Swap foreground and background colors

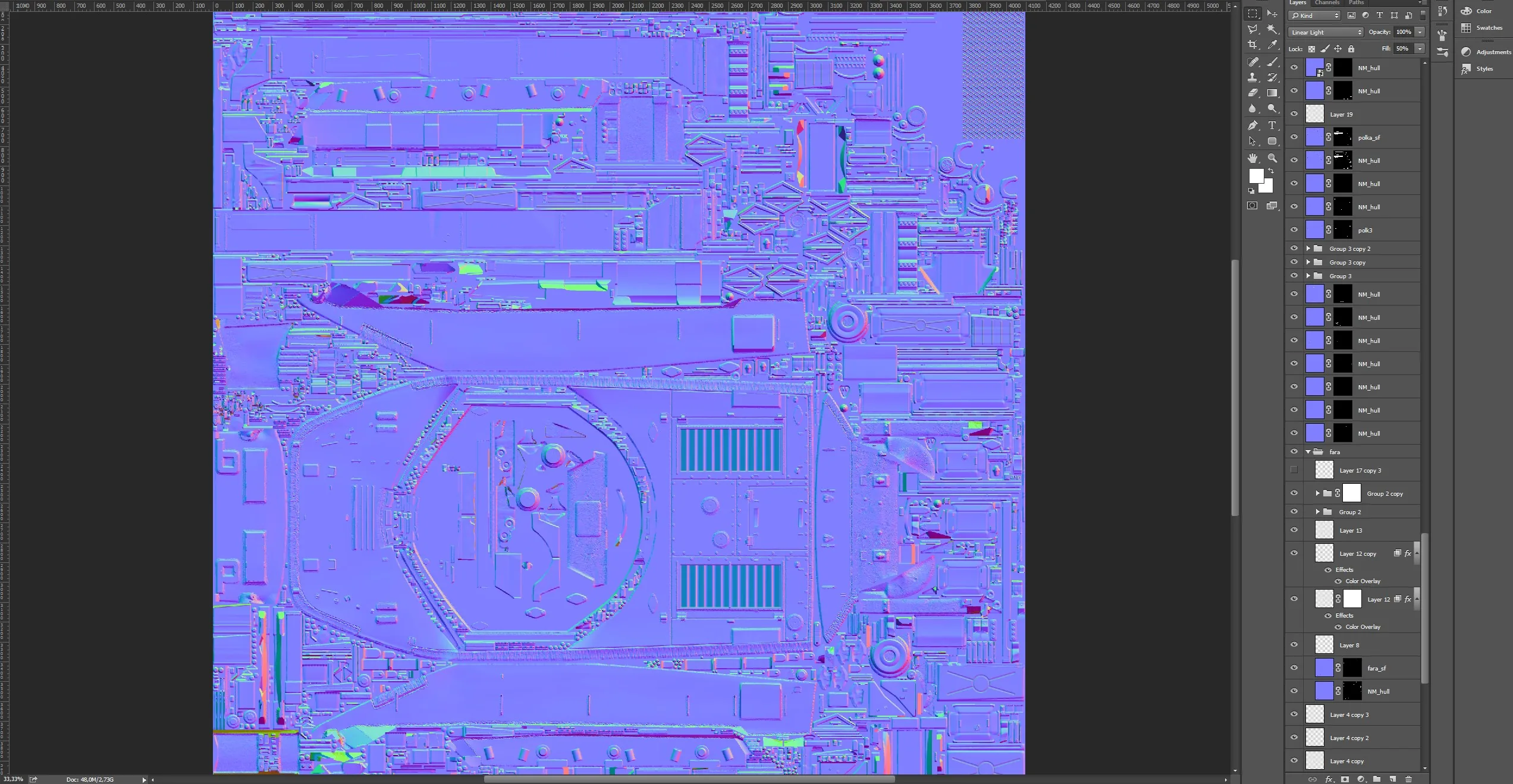pos(1271,171)
